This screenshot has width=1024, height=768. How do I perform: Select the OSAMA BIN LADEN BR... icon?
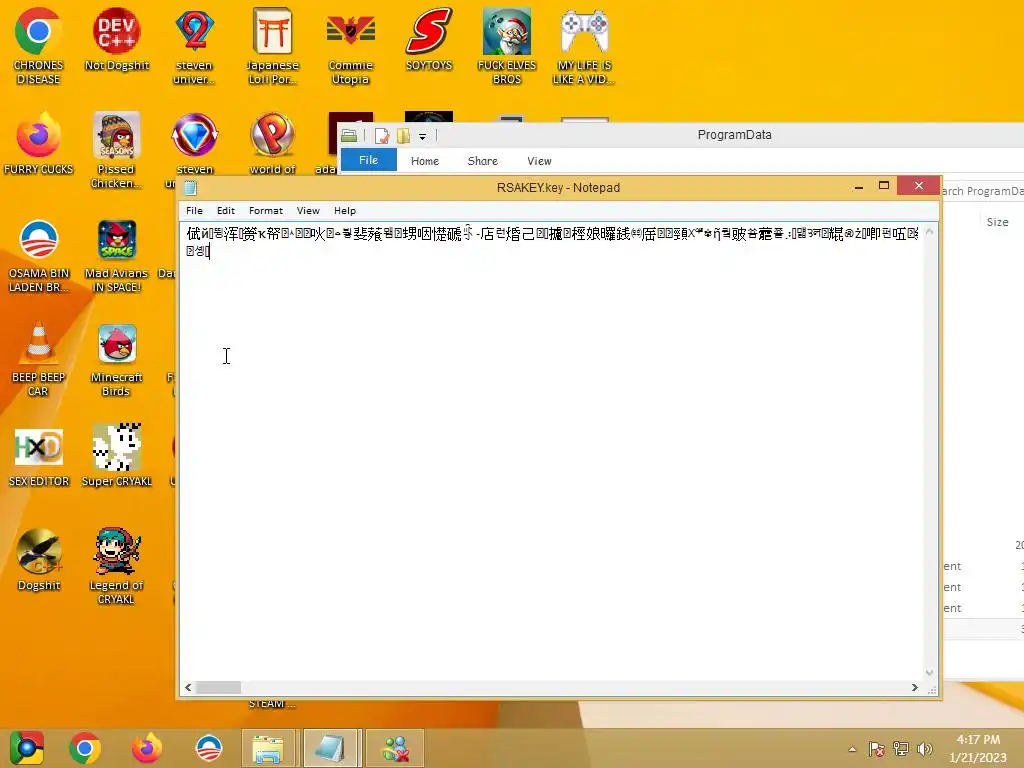(x=38, y=255)
